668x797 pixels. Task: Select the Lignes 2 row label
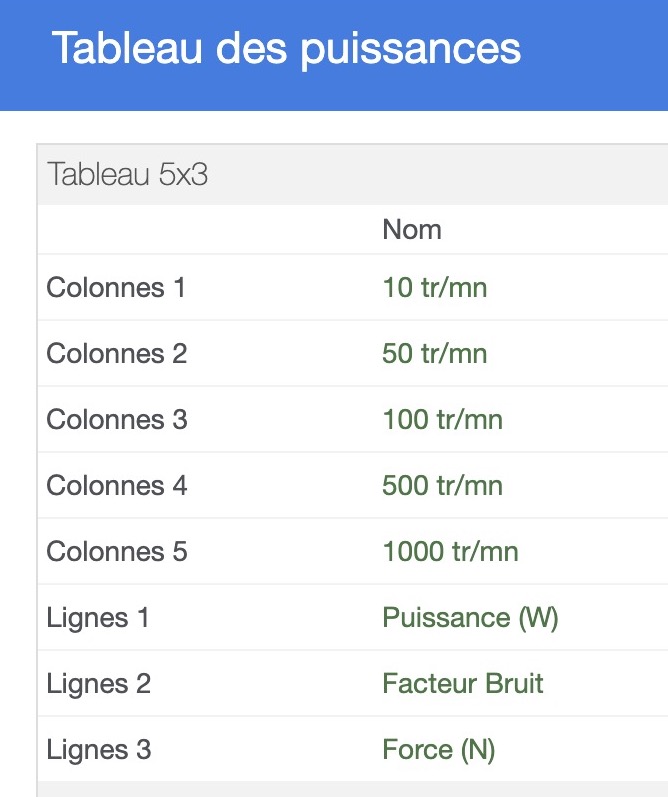(99, 684)
